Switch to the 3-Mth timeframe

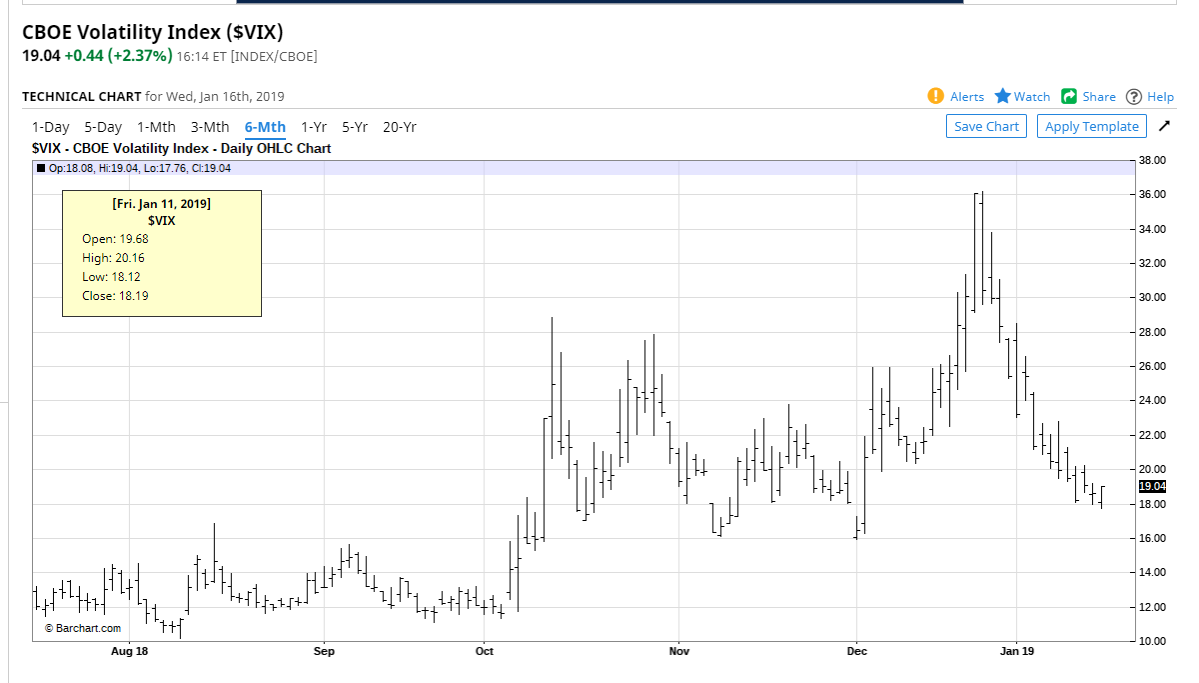[x=210, y=127]
